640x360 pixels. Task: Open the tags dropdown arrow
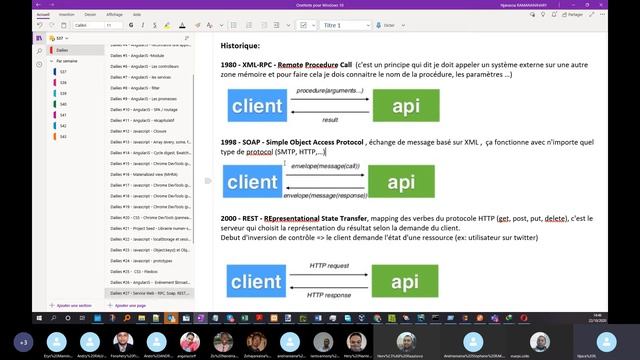pyautogui.click(x=313, y=25)
